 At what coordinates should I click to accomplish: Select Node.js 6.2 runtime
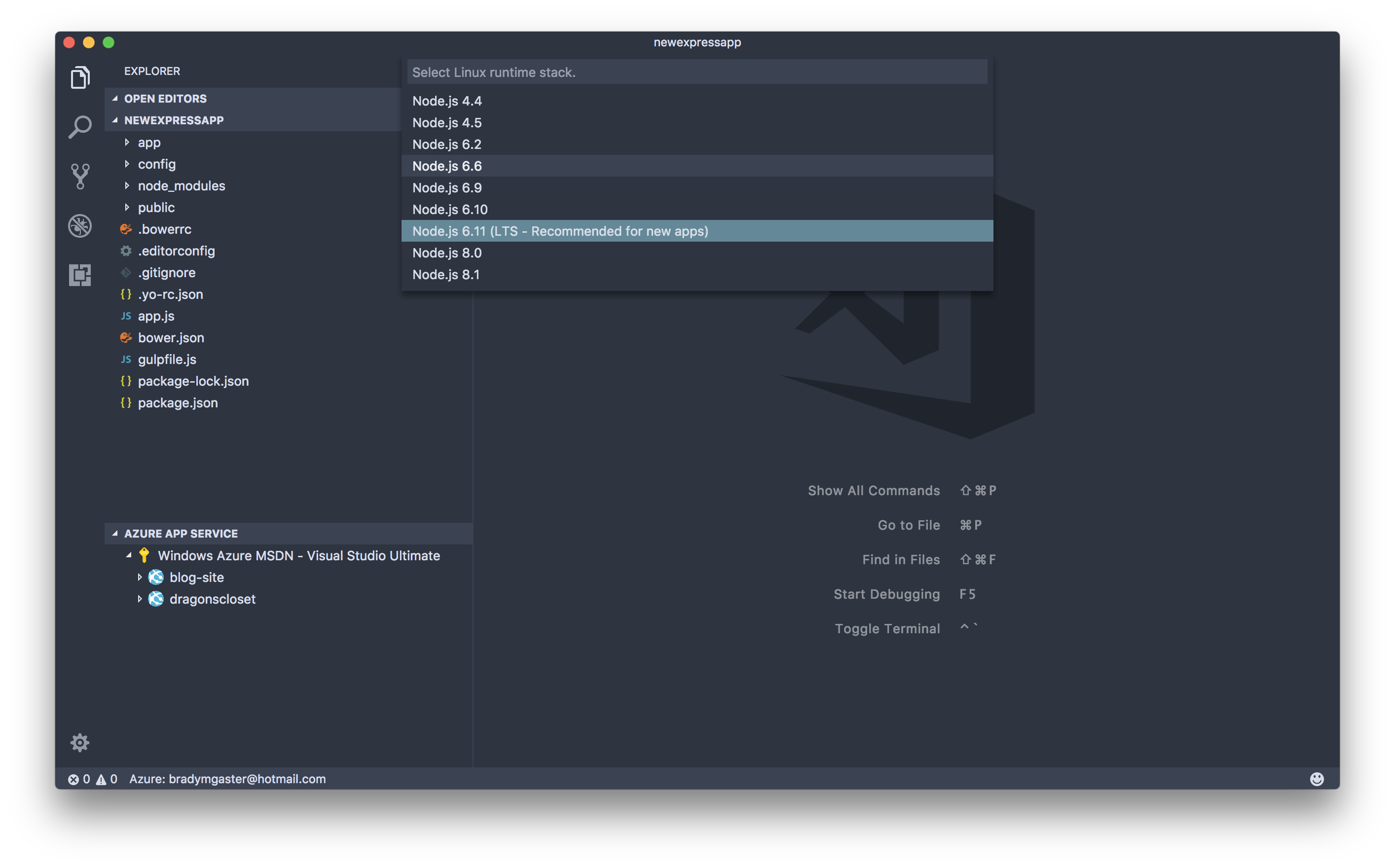[697, 144]
